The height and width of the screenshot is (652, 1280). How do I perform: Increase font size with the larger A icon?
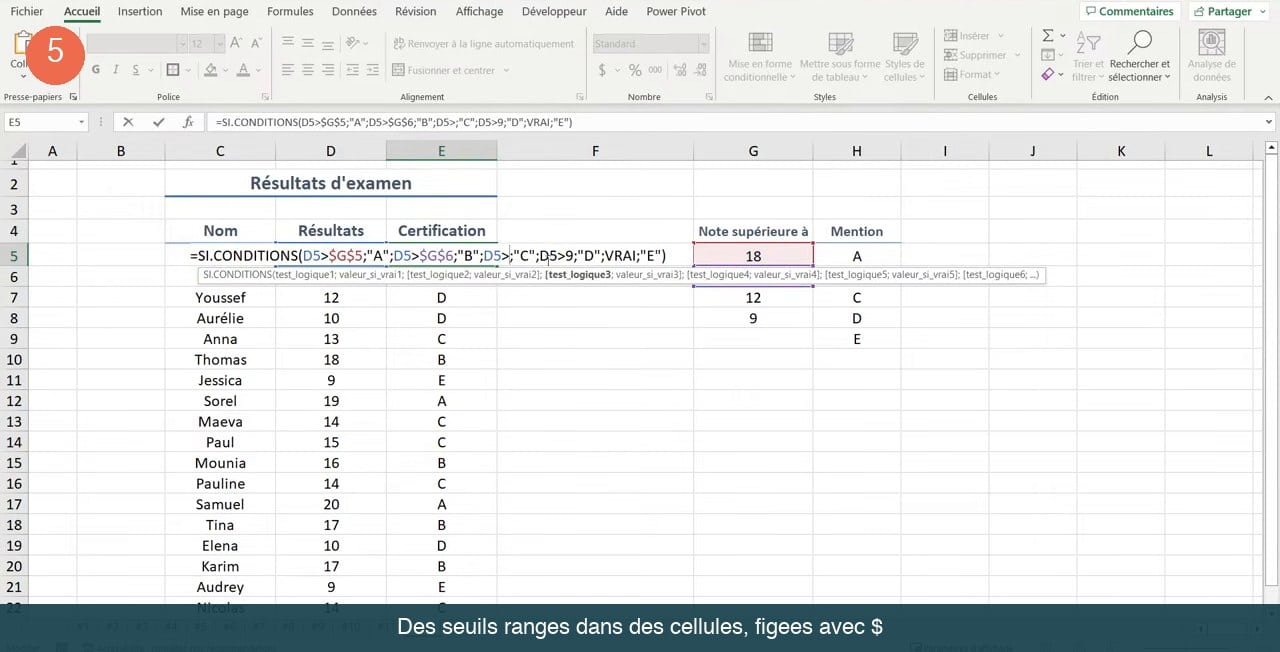[236, 43]
